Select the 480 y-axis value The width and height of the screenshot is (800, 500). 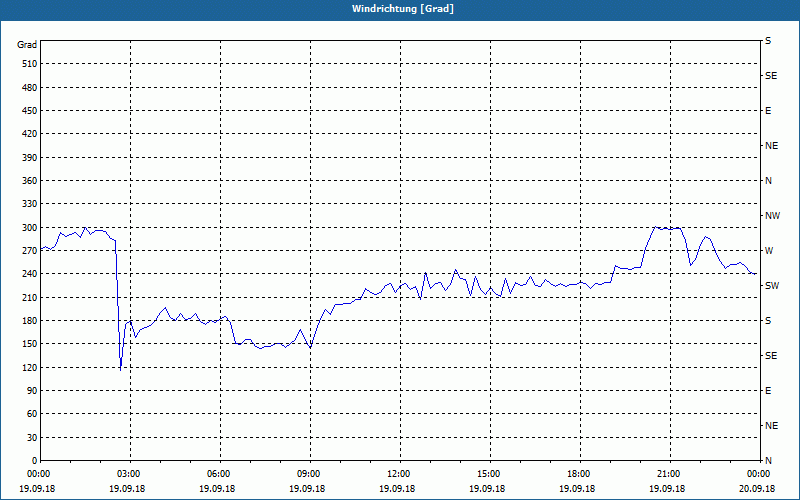pyautogui.click(x=29, y=88)
